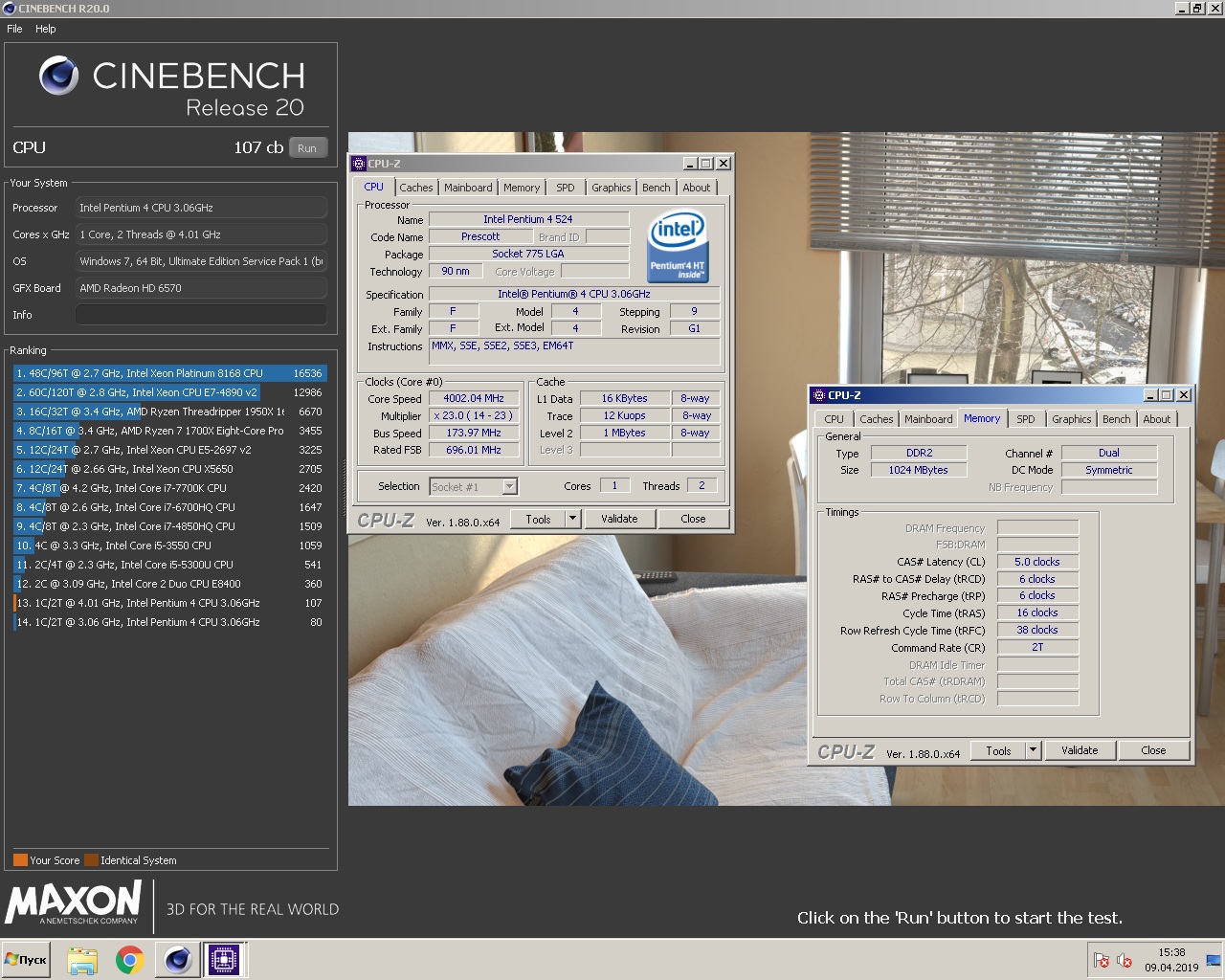Screen dimensions: 1225x980
Task: Click the Core Speed value 4002.04 MHz
Action: coord(474,398)
